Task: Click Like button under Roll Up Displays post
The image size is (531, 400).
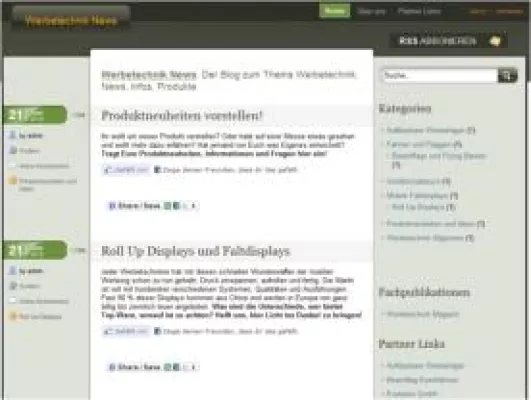Action: (x=126, y=331)
